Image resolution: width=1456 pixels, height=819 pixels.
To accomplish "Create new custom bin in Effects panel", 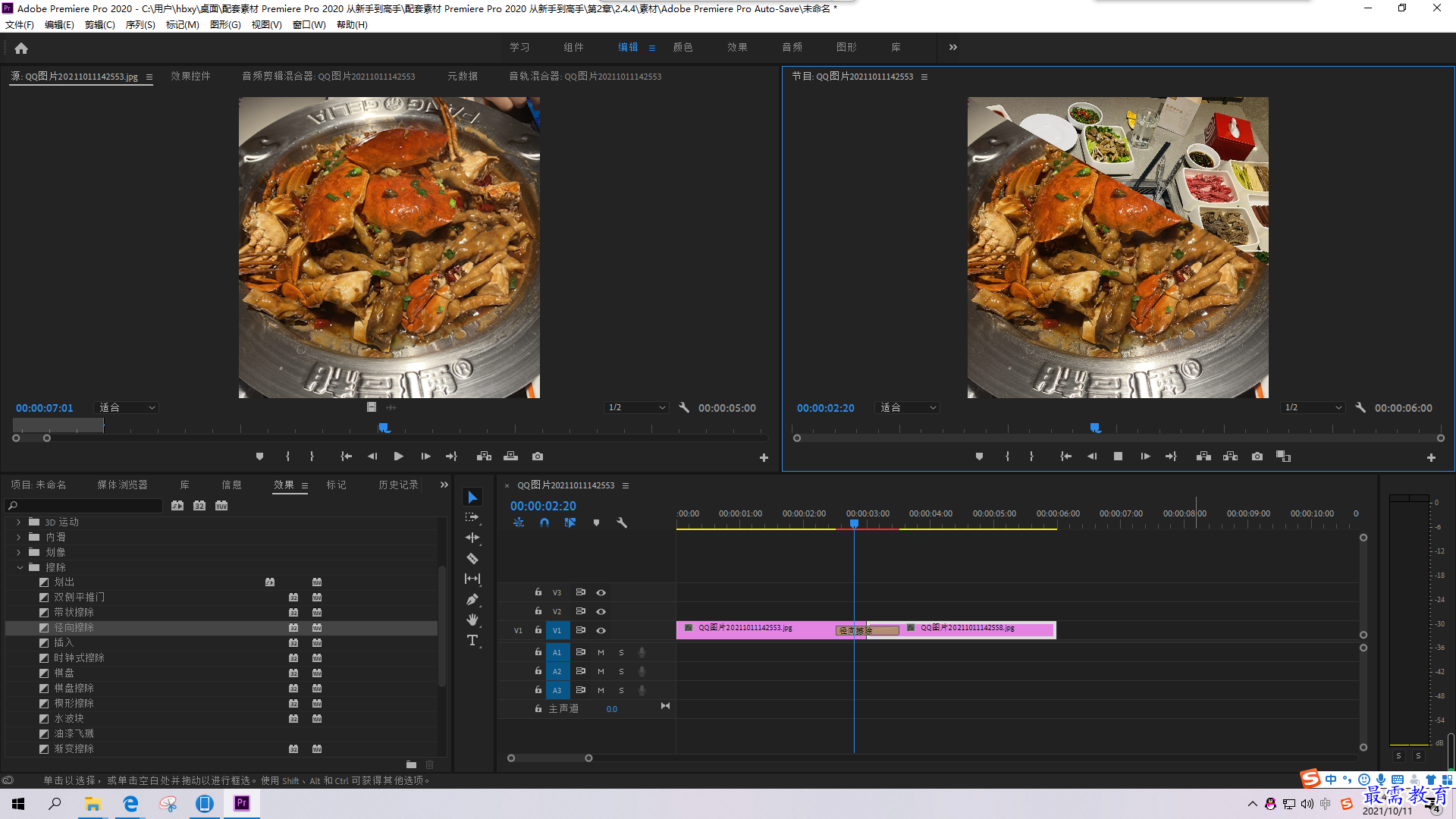I will [411, 764].
